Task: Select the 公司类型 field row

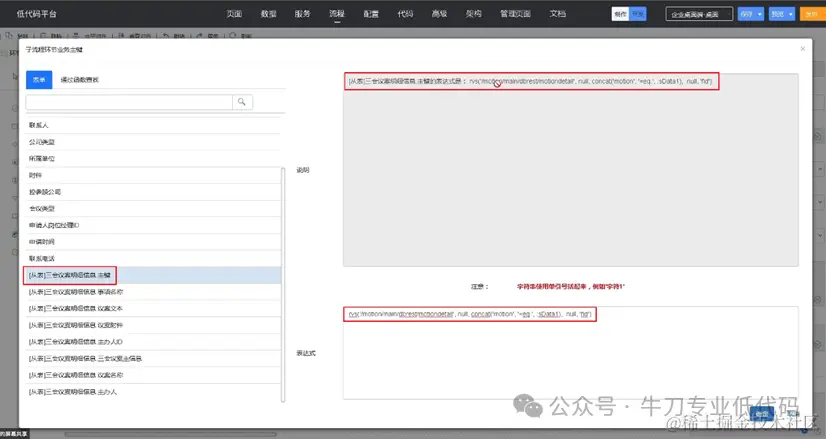Action: tap(153, 142)
